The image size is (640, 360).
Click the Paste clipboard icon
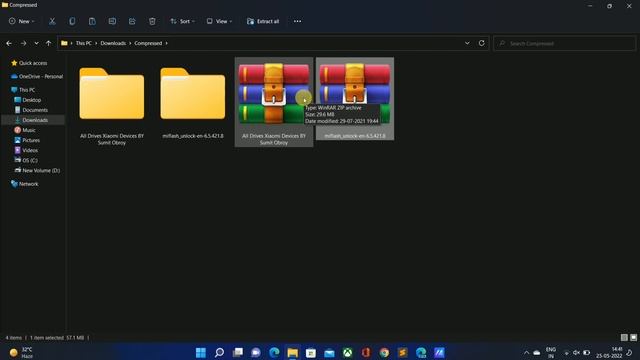tap(92, 21)
